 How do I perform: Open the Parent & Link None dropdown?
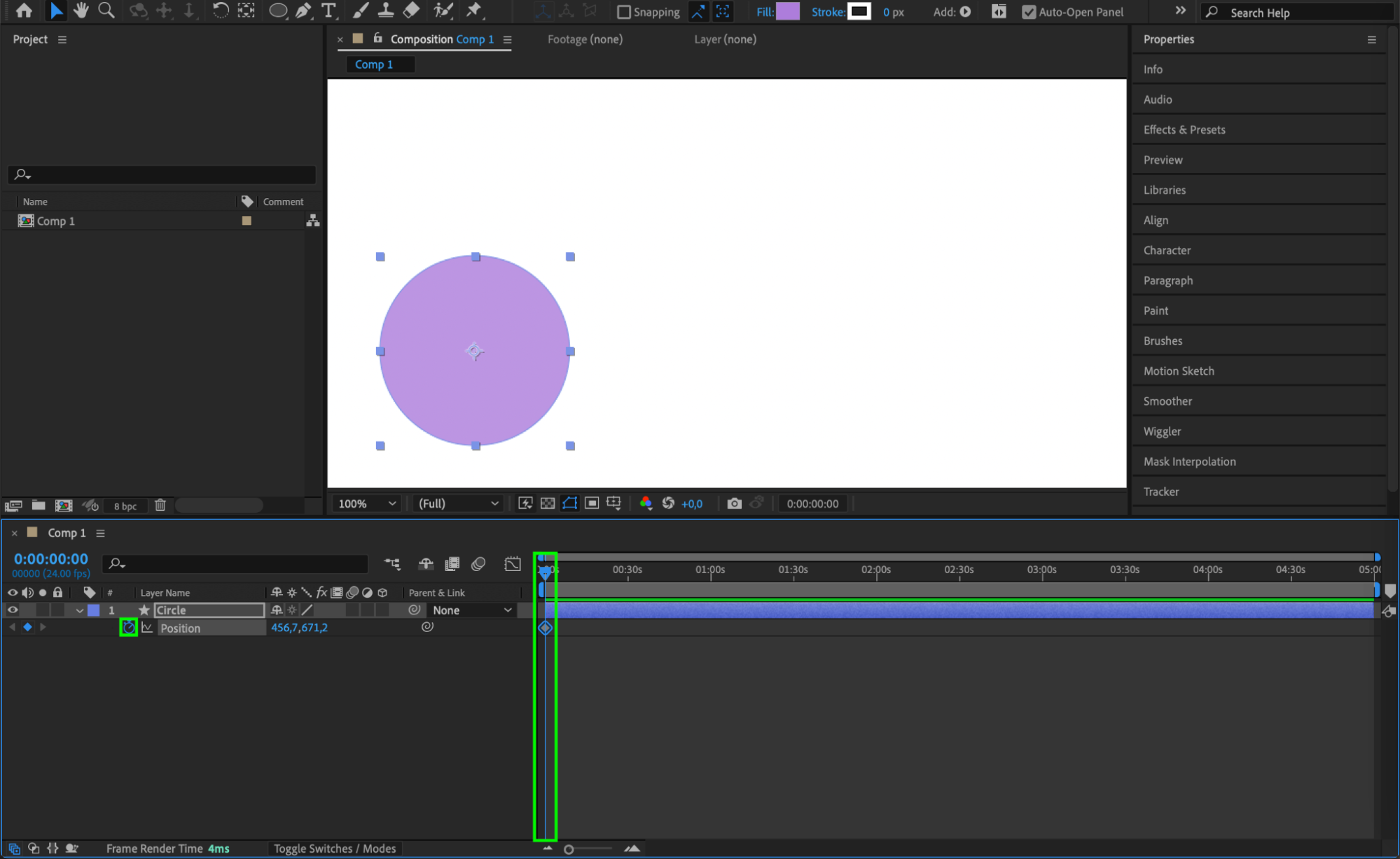pyautogui.click(x=471, y=610)
